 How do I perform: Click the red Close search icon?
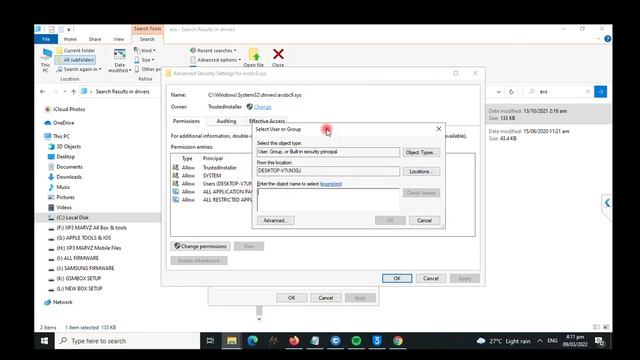coord(278,57)
